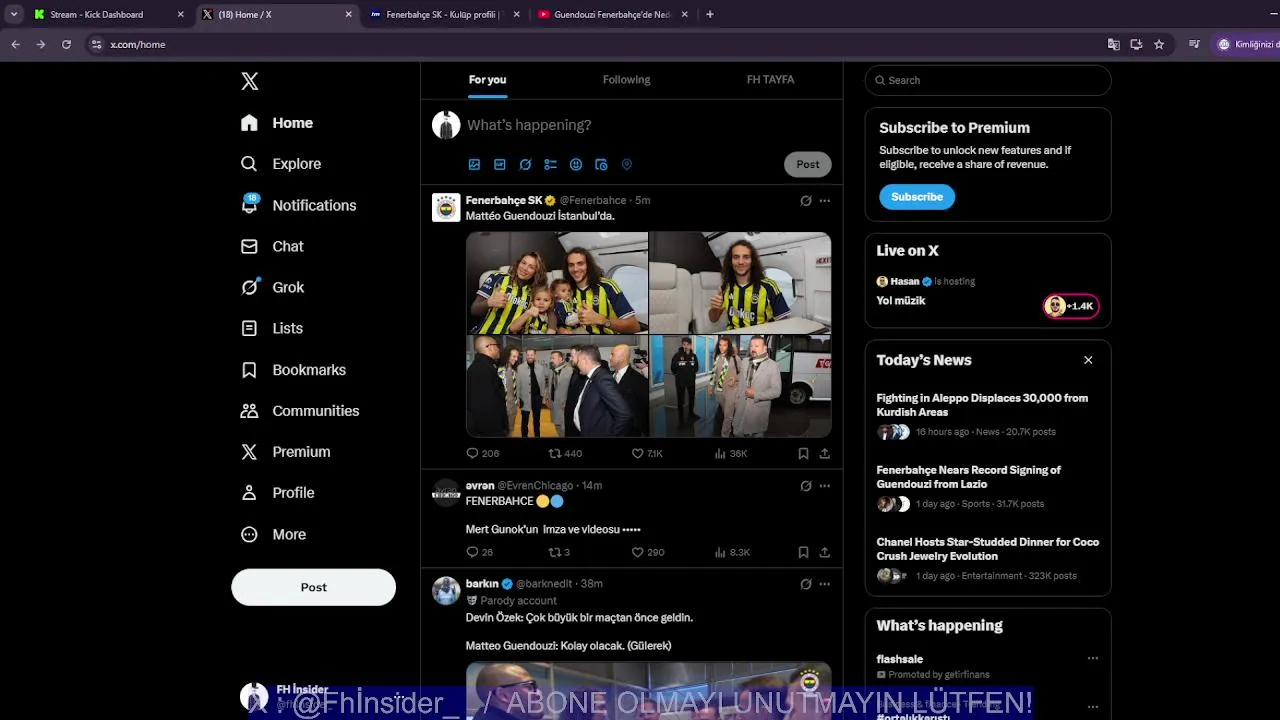Open more options on Fenerbahçe SK post

click(x=825, y=201)
